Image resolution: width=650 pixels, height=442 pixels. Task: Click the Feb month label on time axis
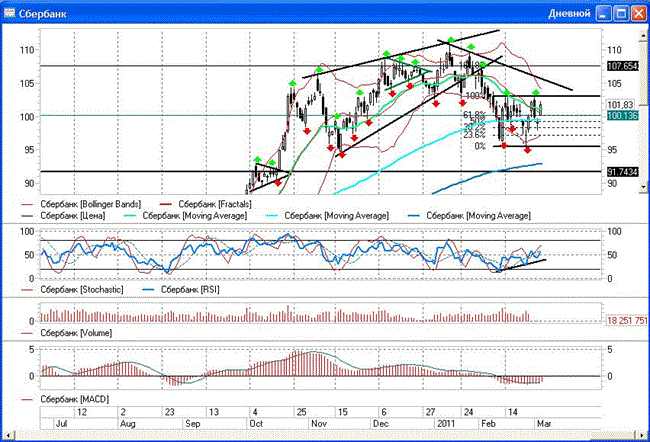[x=488, y=424]
